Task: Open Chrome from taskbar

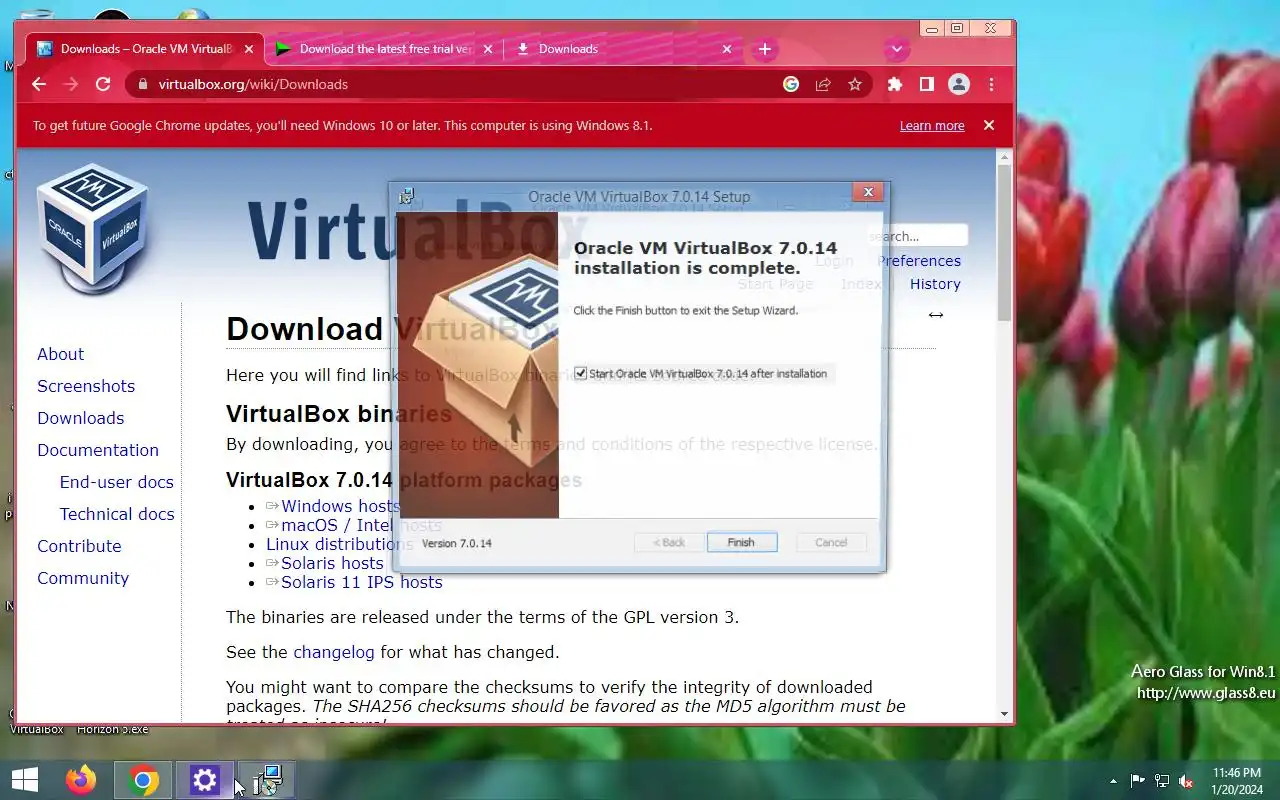Action: coord(143,780)
